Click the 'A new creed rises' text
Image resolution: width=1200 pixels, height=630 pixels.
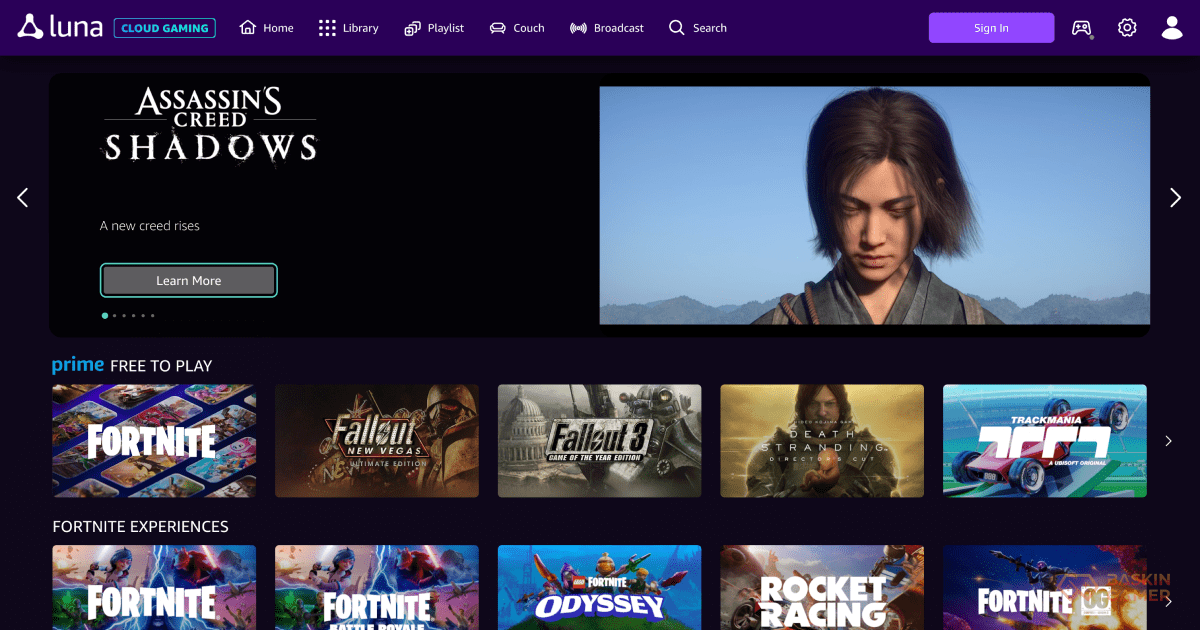[150, 226]
